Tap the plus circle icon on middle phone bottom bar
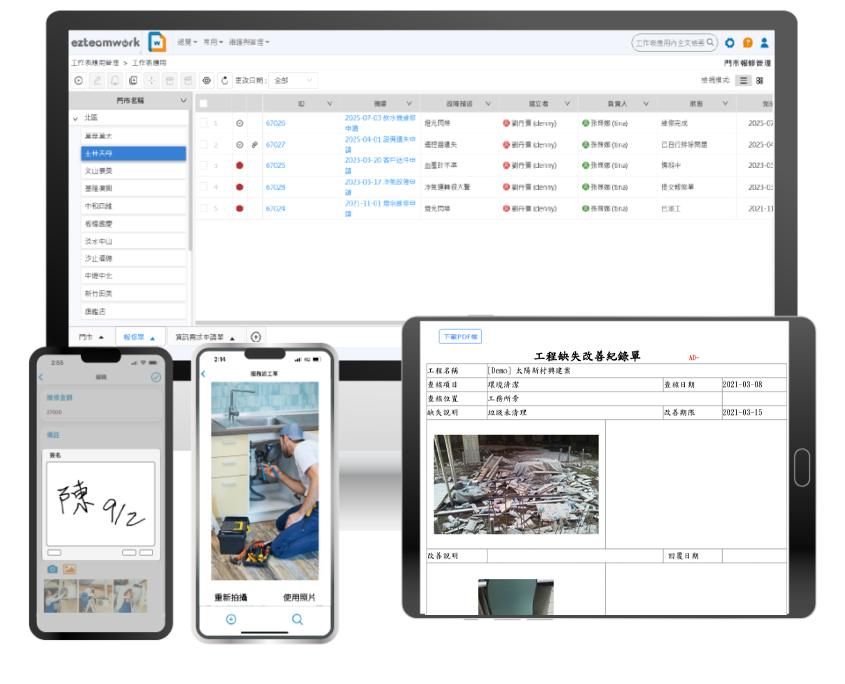 point(231,619)
